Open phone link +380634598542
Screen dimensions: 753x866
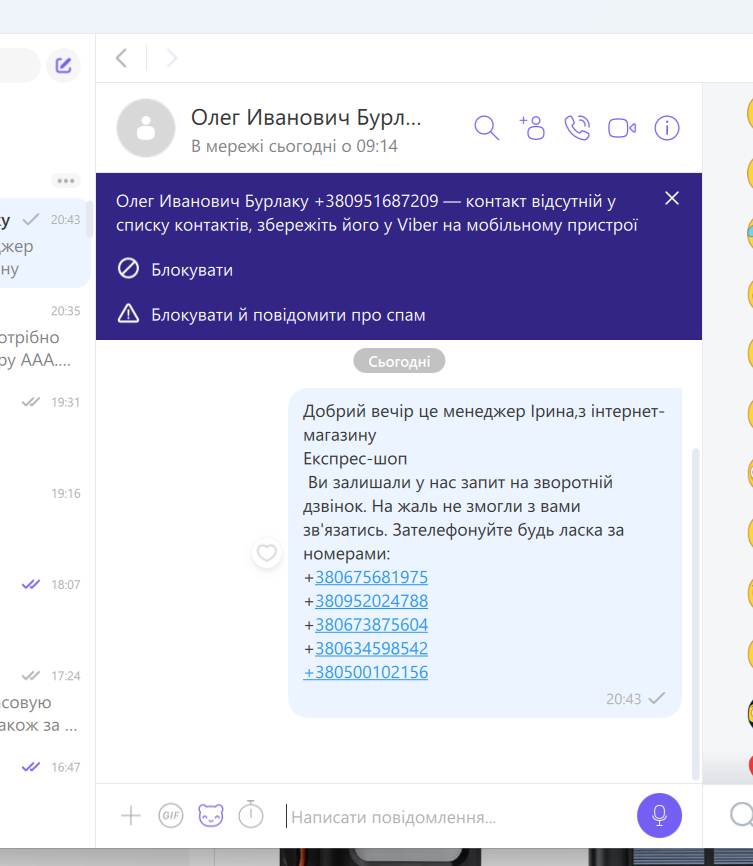pos(371,648)
